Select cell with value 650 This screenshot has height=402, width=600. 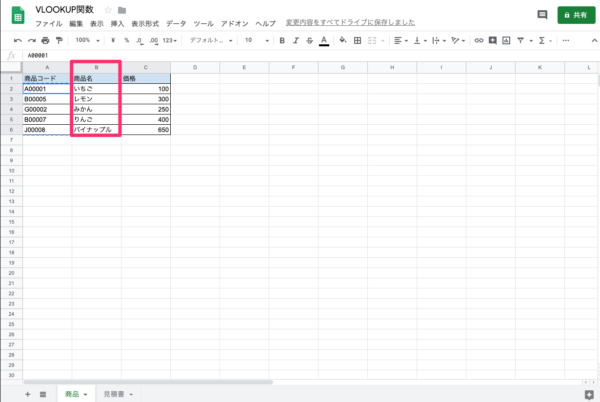point(146,130)
